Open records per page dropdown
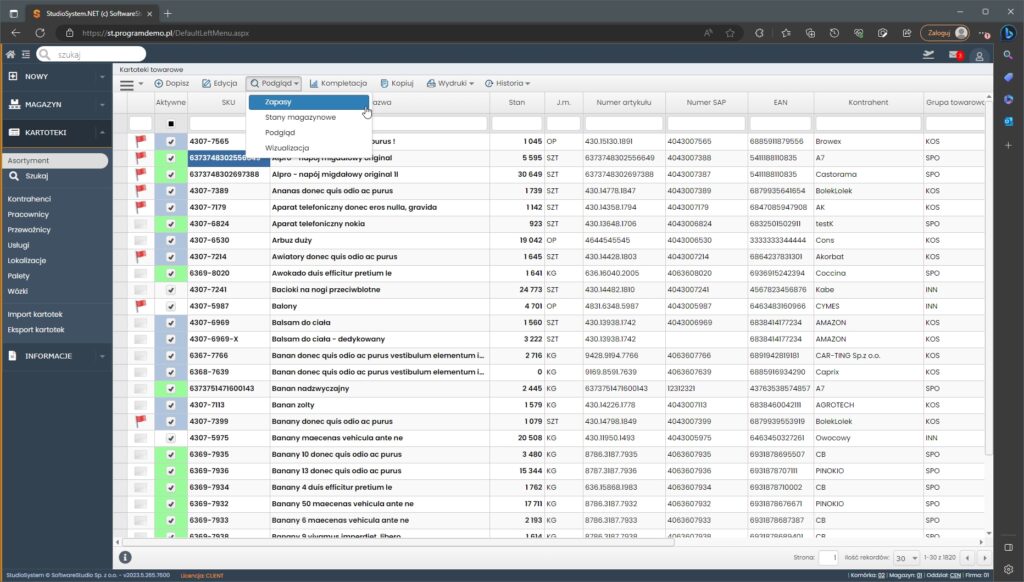 [905, 557]
